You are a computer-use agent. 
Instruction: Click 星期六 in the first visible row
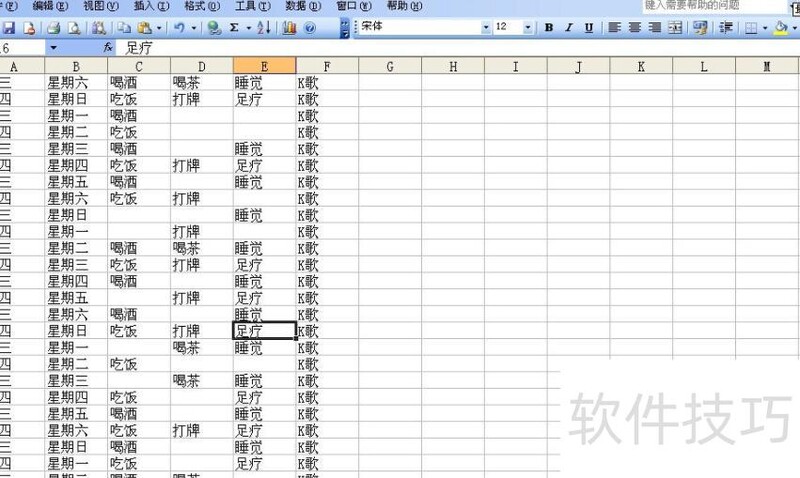76,83
